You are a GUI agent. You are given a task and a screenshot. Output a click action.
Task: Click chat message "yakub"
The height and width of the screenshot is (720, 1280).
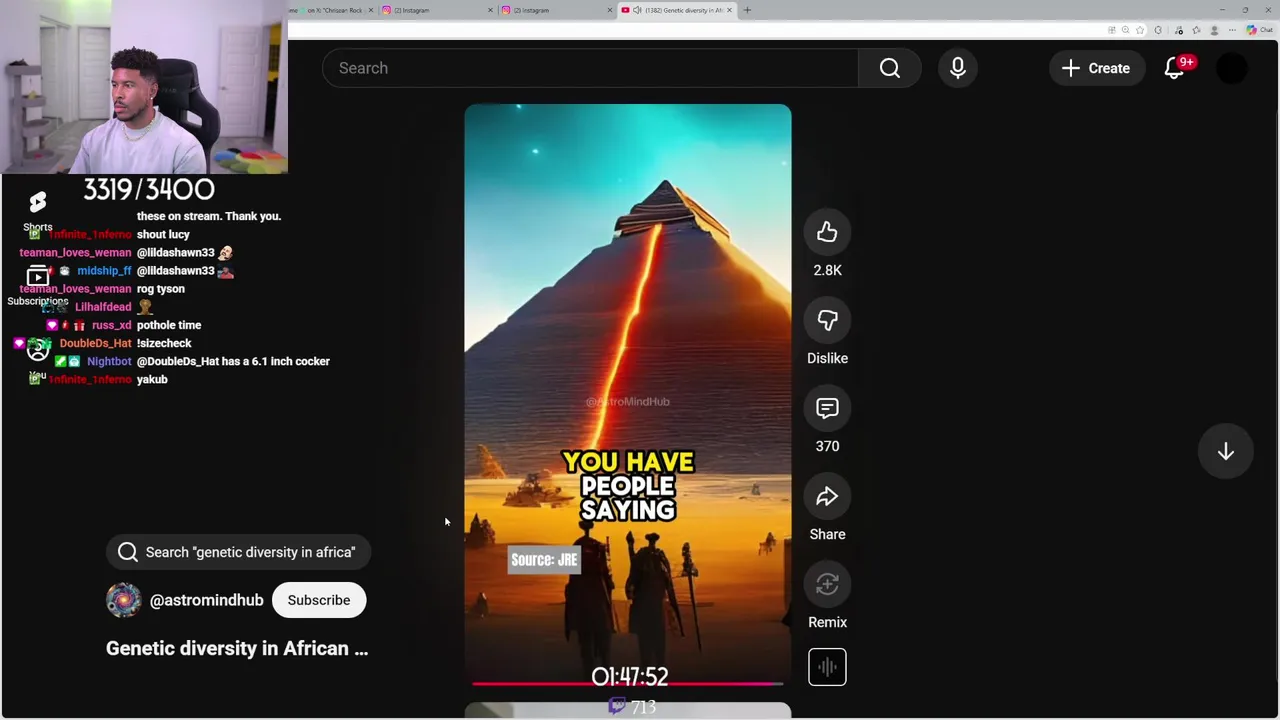tap(152, 379)
